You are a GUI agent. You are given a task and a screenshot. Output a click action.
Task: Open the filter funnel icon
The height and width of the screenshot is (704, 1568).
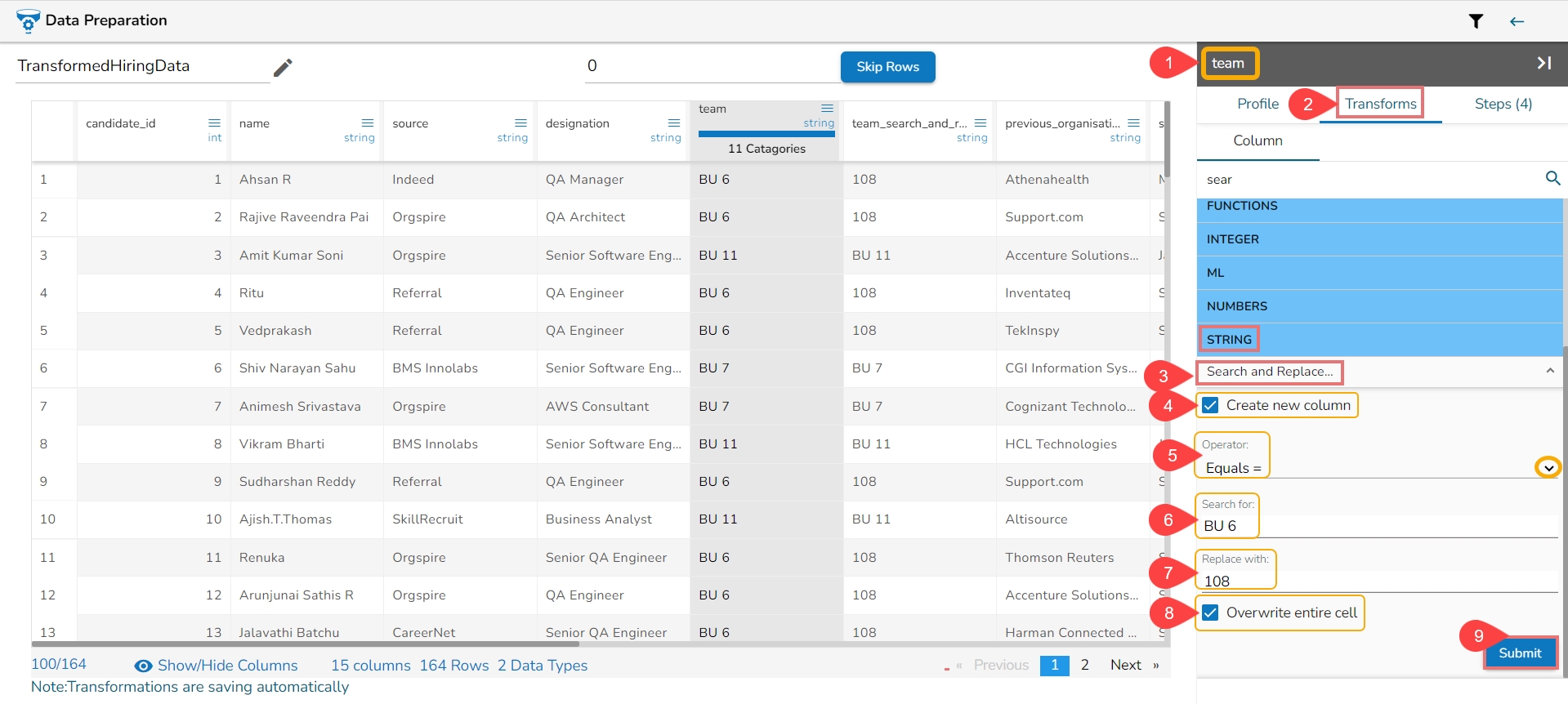click(1476, 21)
